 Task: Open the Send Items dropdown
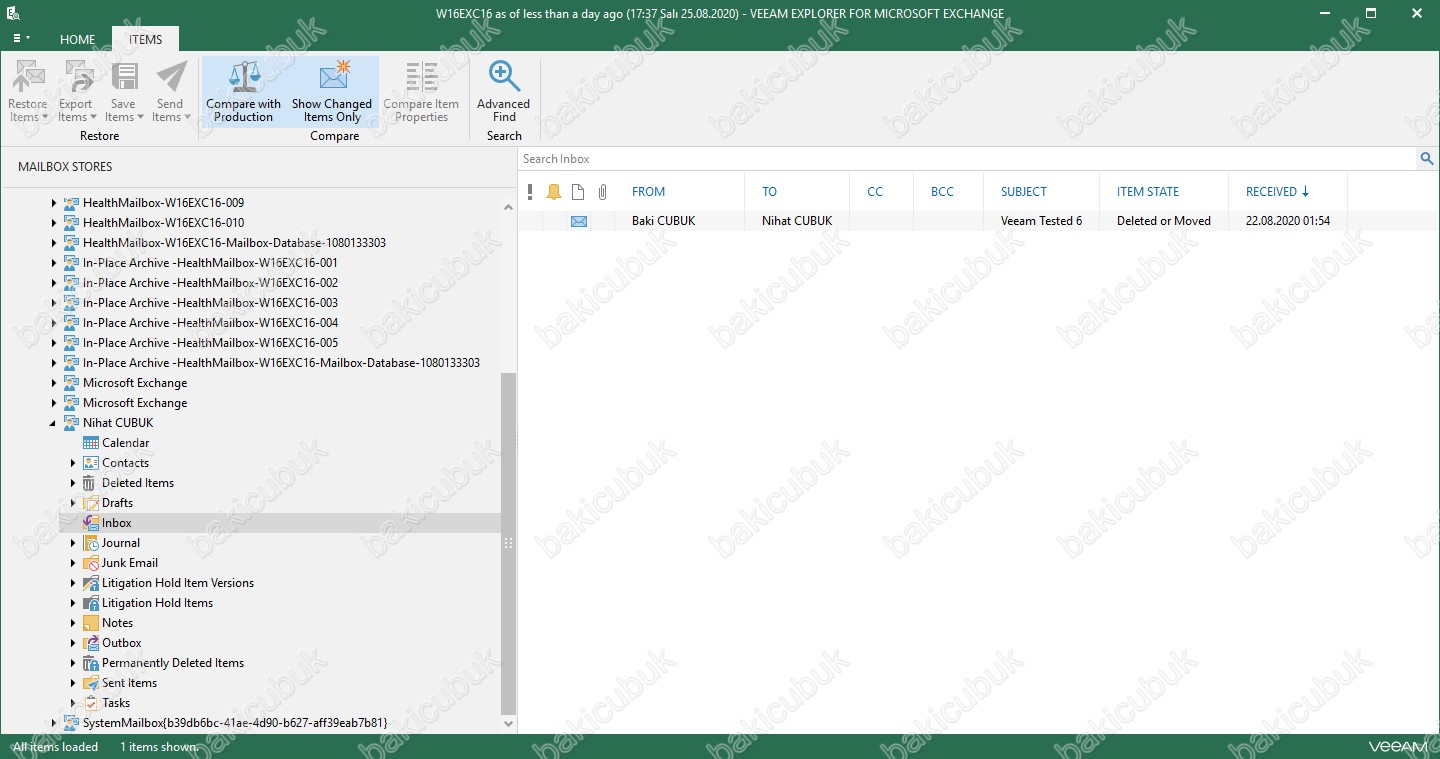(170, 91)
